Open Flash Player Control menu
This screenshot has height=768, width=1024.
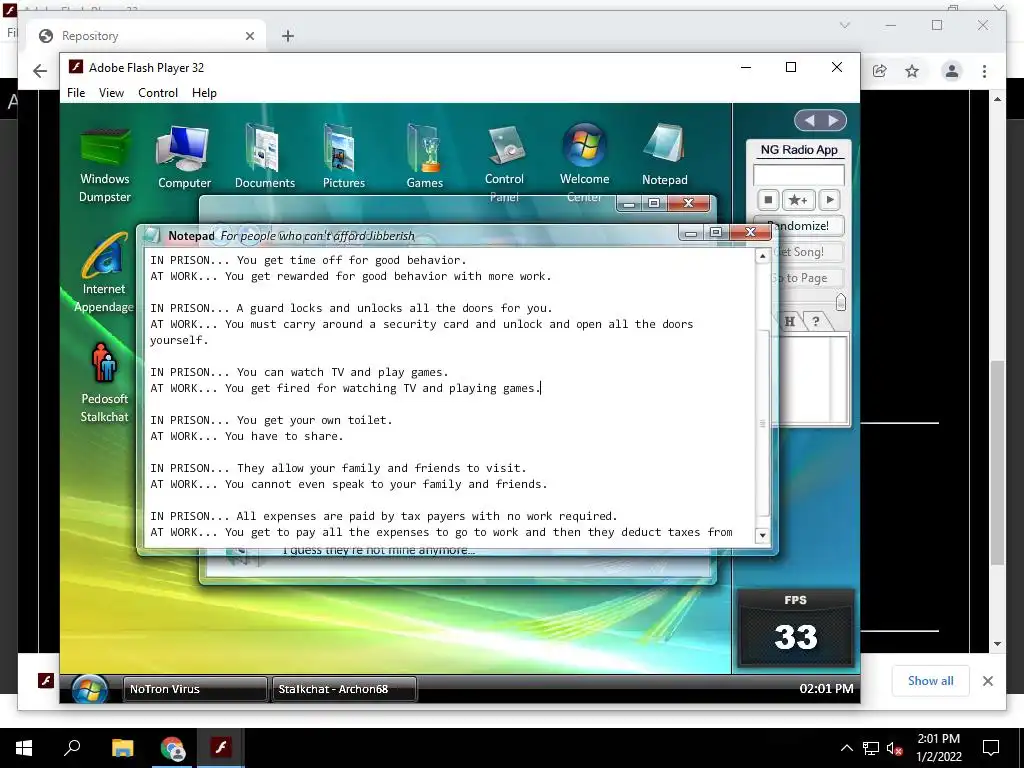[x=157, y=93]
